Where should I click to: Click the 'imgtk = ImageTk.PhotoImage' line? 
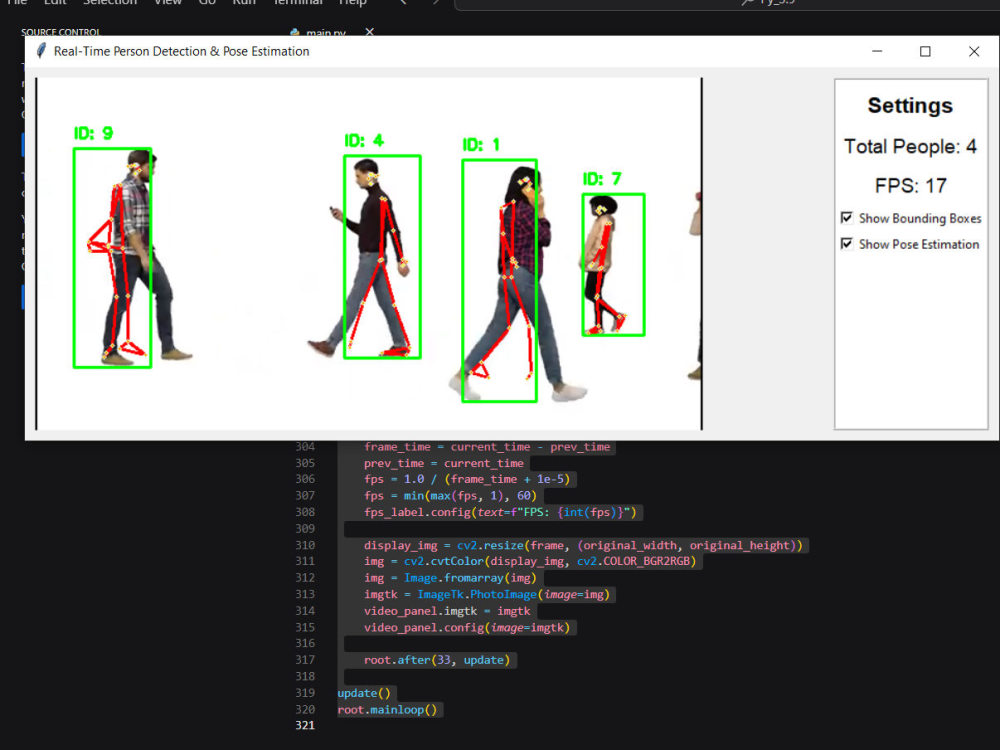(487, 594)
